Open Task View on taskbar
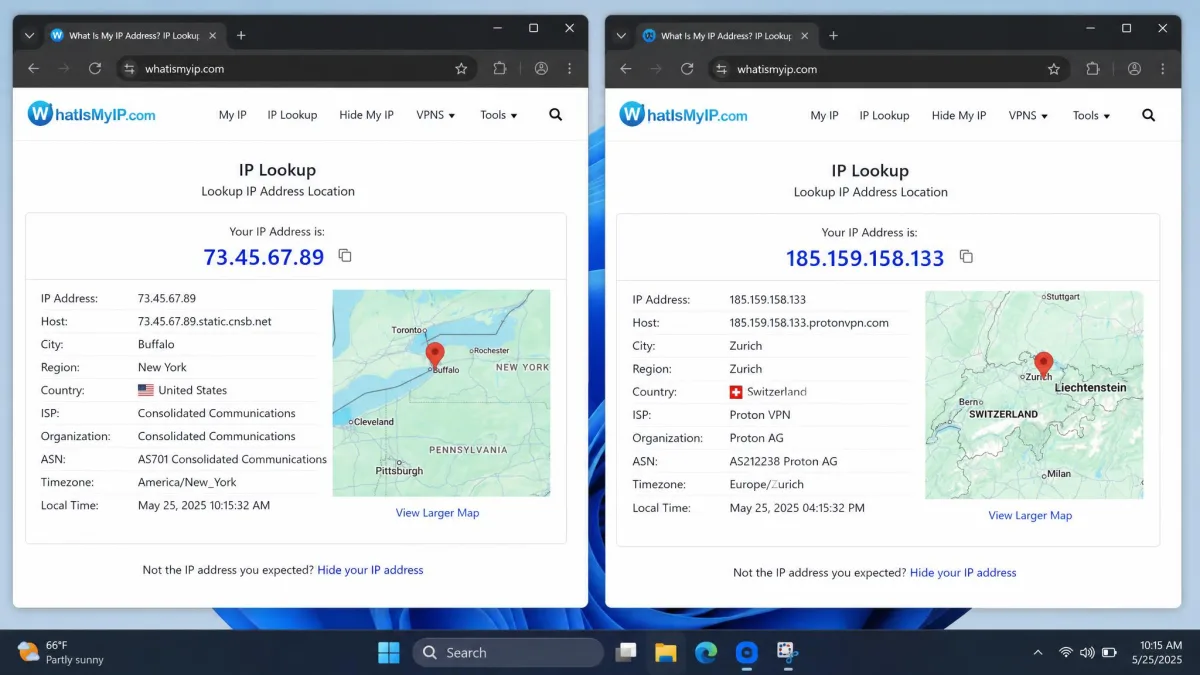 626,653
